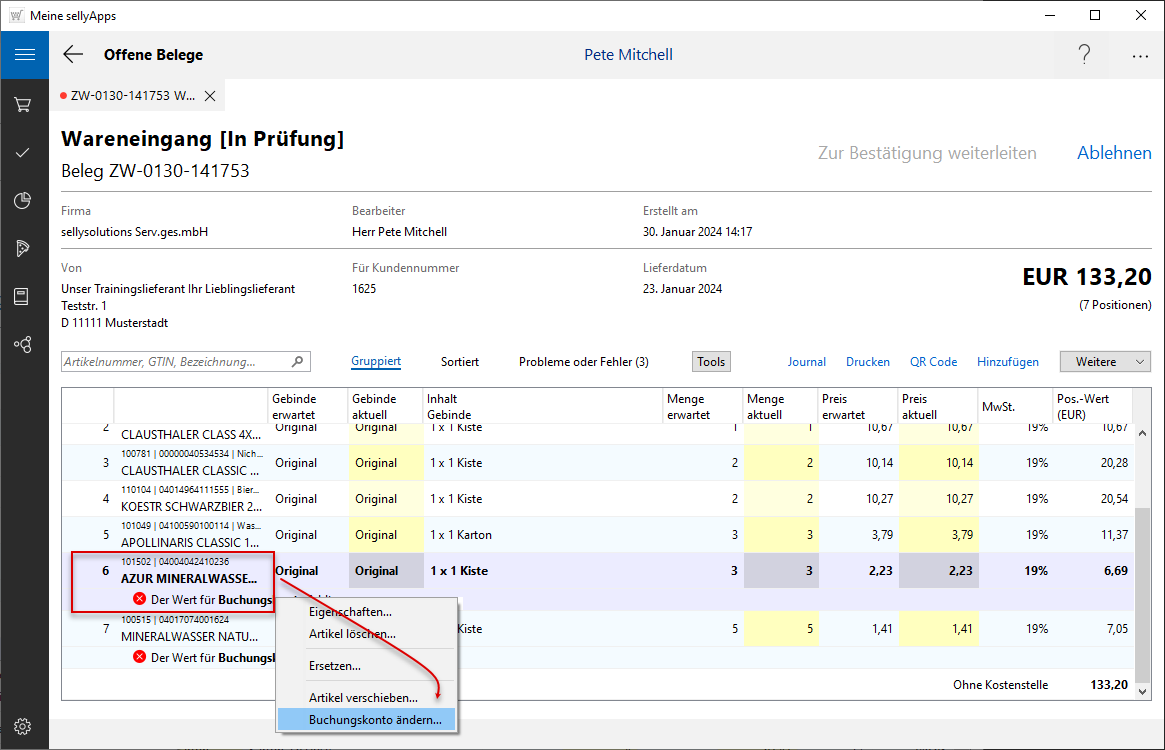Choose Buchungskonto ändern from context menu
This screenshot has width=1165, height=750.
point(375,720)
